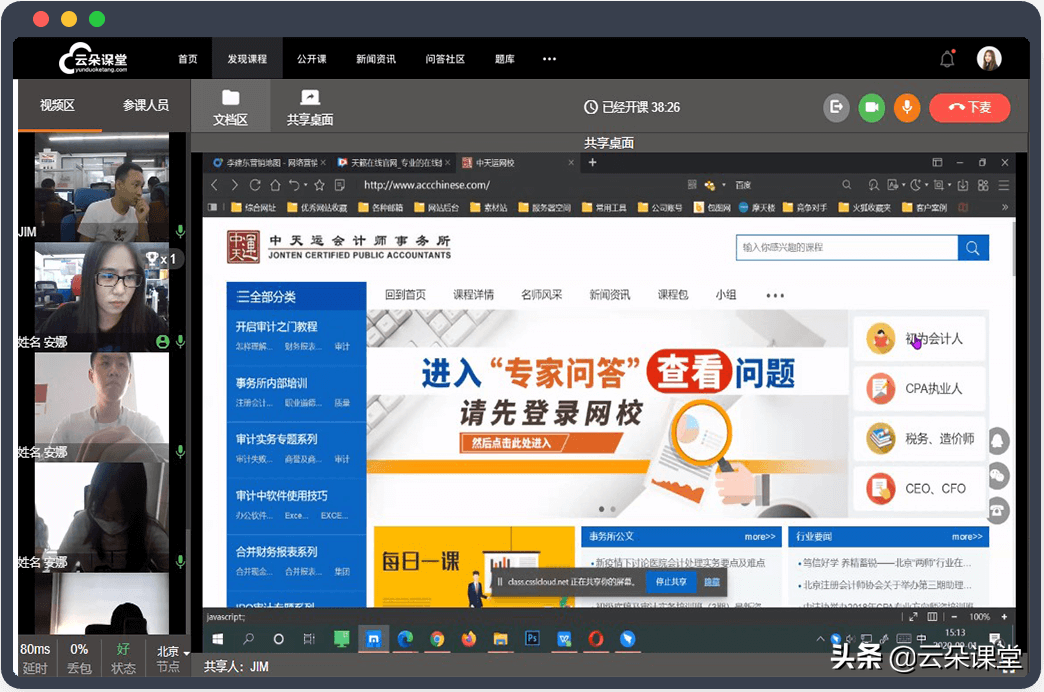Click the notification bell icon
Image resolution: width=1044 pixels, height=692 pixels.
coord(946,58)
